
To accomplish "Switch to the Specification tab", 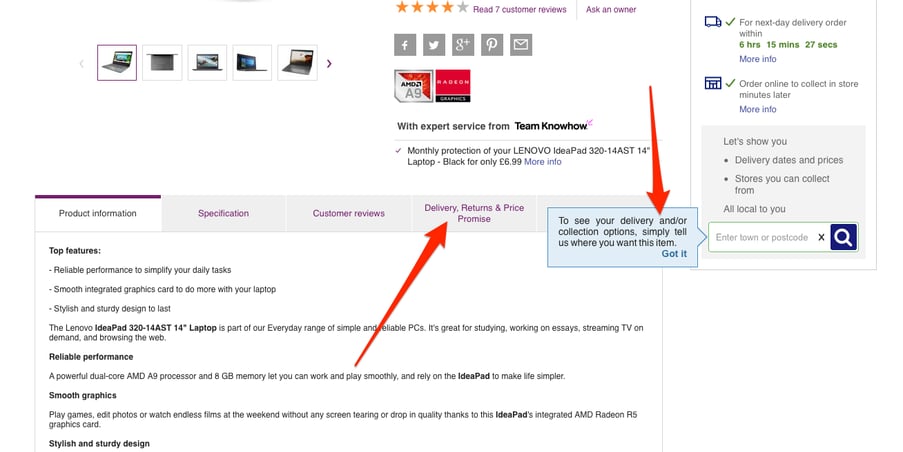I will (223, 214).
